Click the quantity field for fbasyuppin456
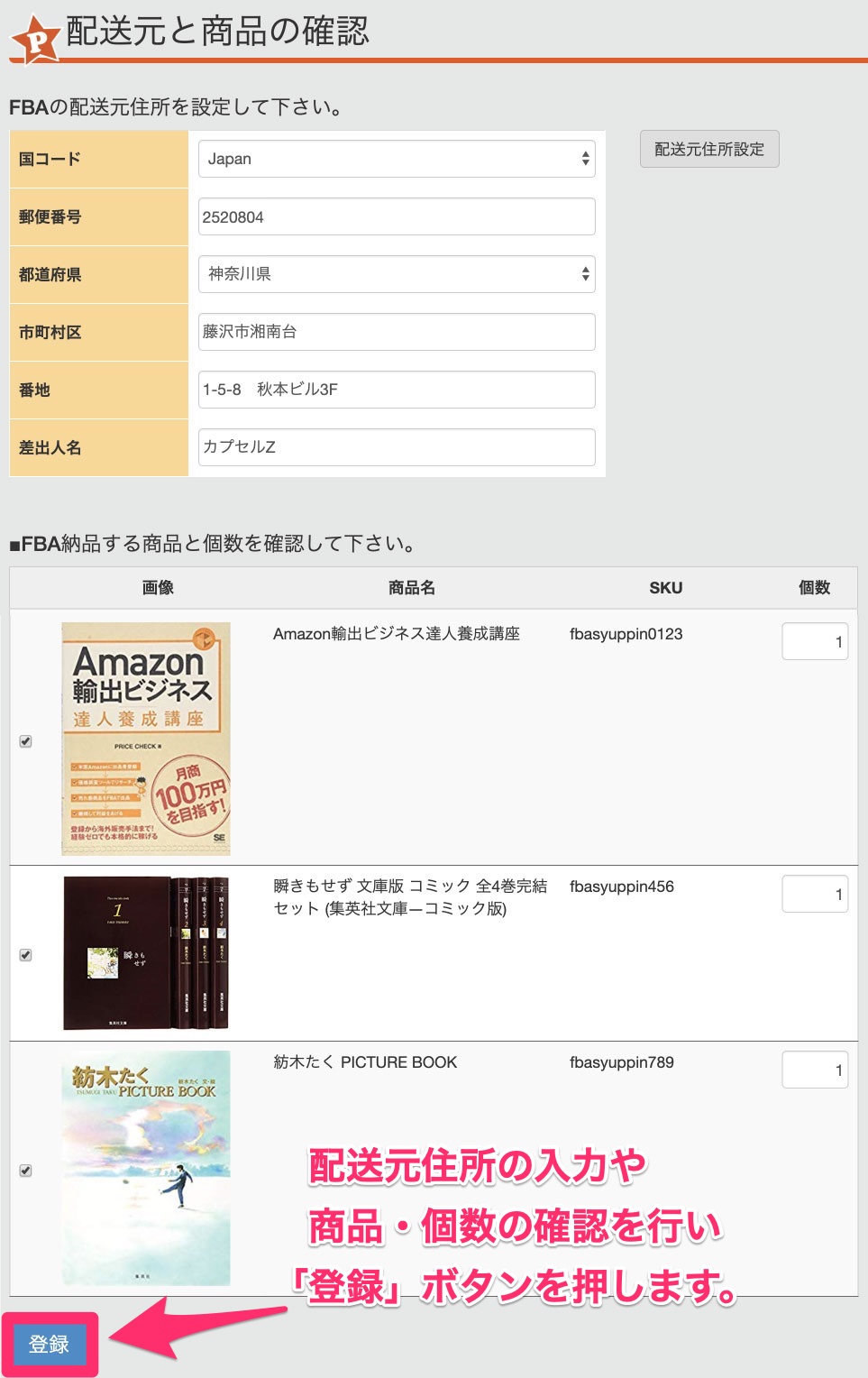Screen dimensions: 868x1378 (815, 895)
